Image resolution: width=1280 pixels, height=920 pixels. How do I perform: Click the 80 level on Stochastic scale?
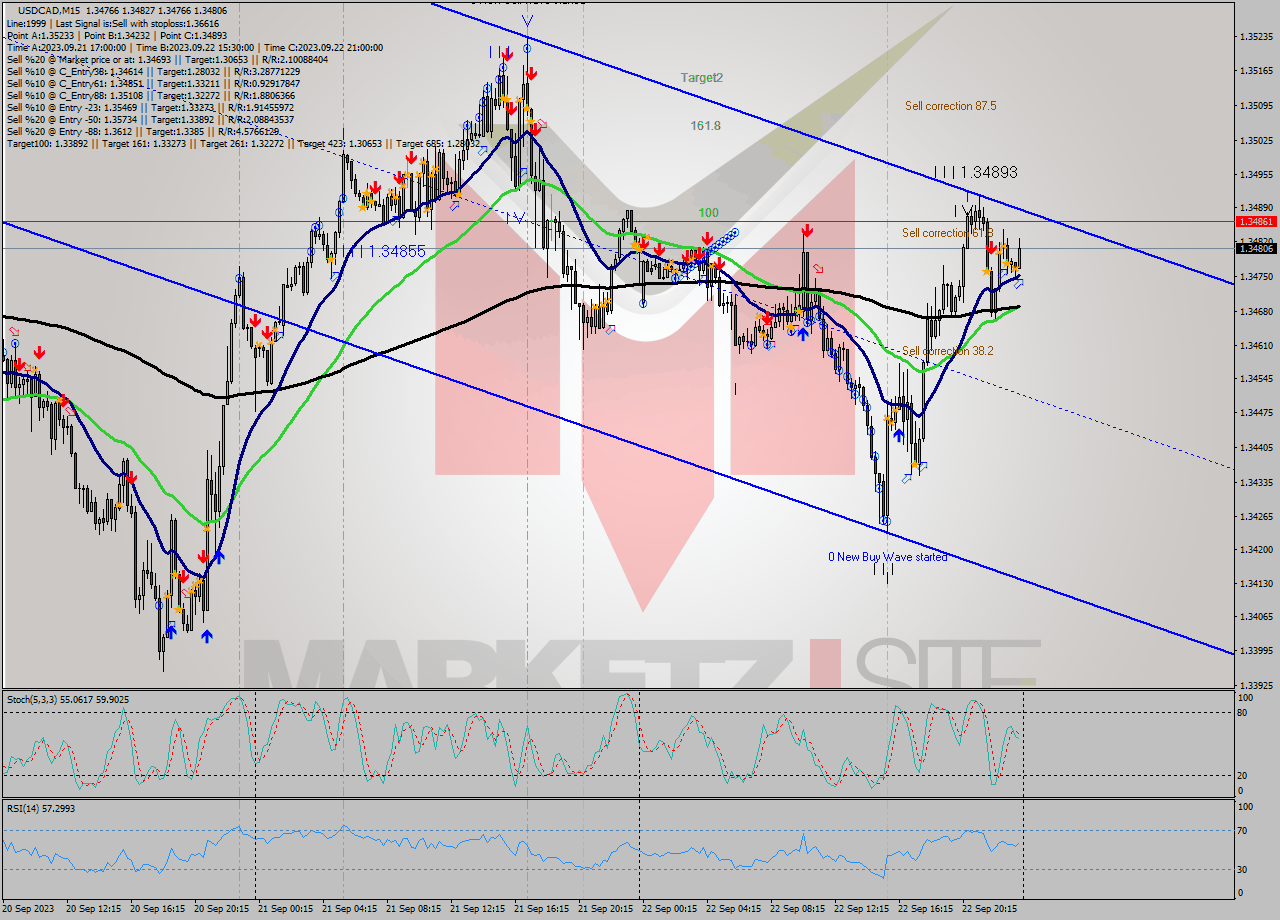pos(1243,713)
